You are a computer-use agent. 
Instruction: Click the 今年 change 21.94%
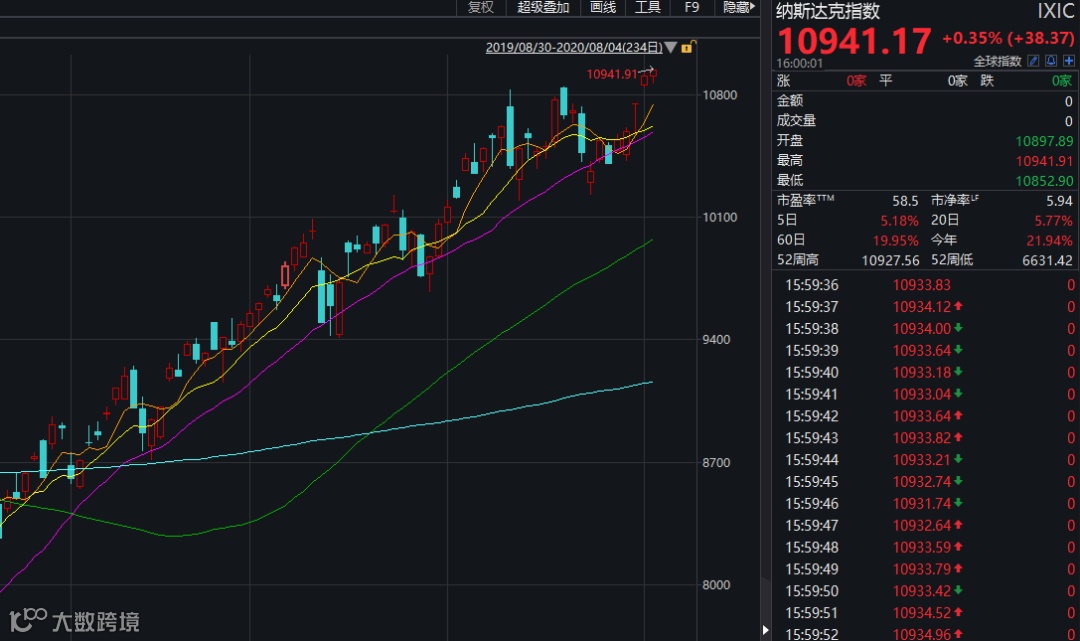click(1050, 240)
